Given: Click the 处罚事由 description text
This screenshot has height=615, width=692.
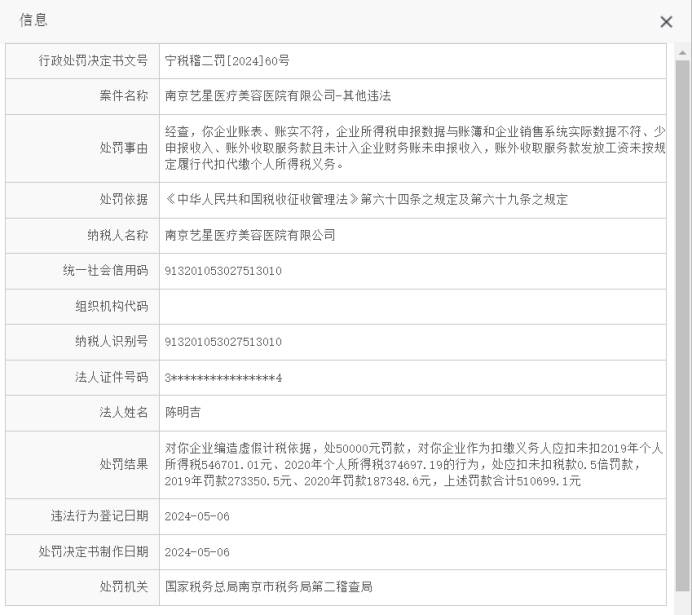Looking at the screenshot, I should [413, 148].
